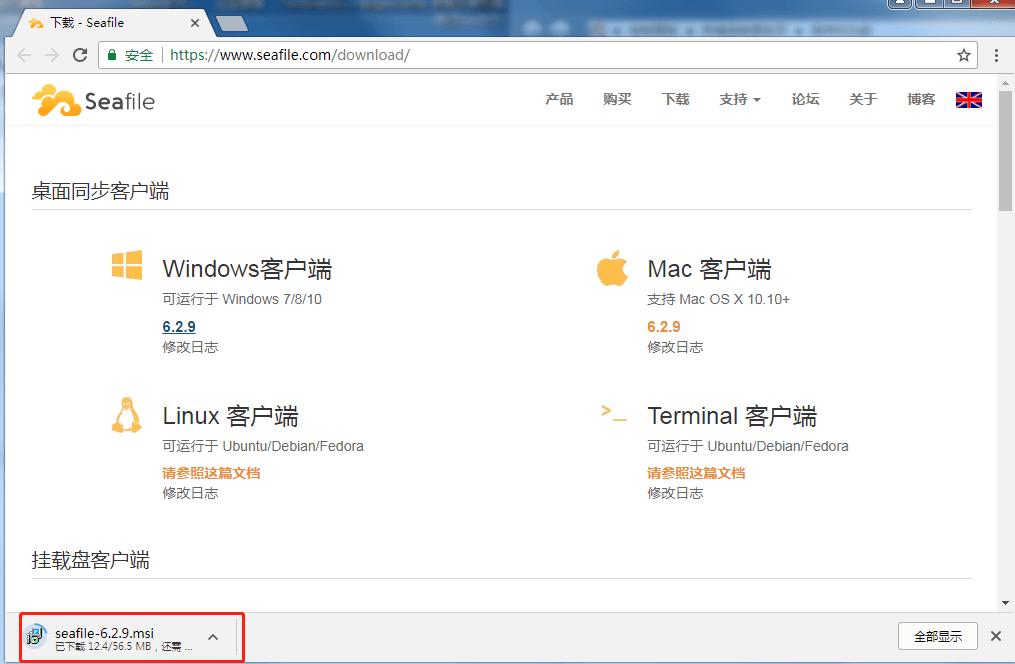Image resolution: width=1015 pixels, height=664 pixels.
Task: Click the 支持 Mac OS X 10.10+ text
Action: (719, 300)
